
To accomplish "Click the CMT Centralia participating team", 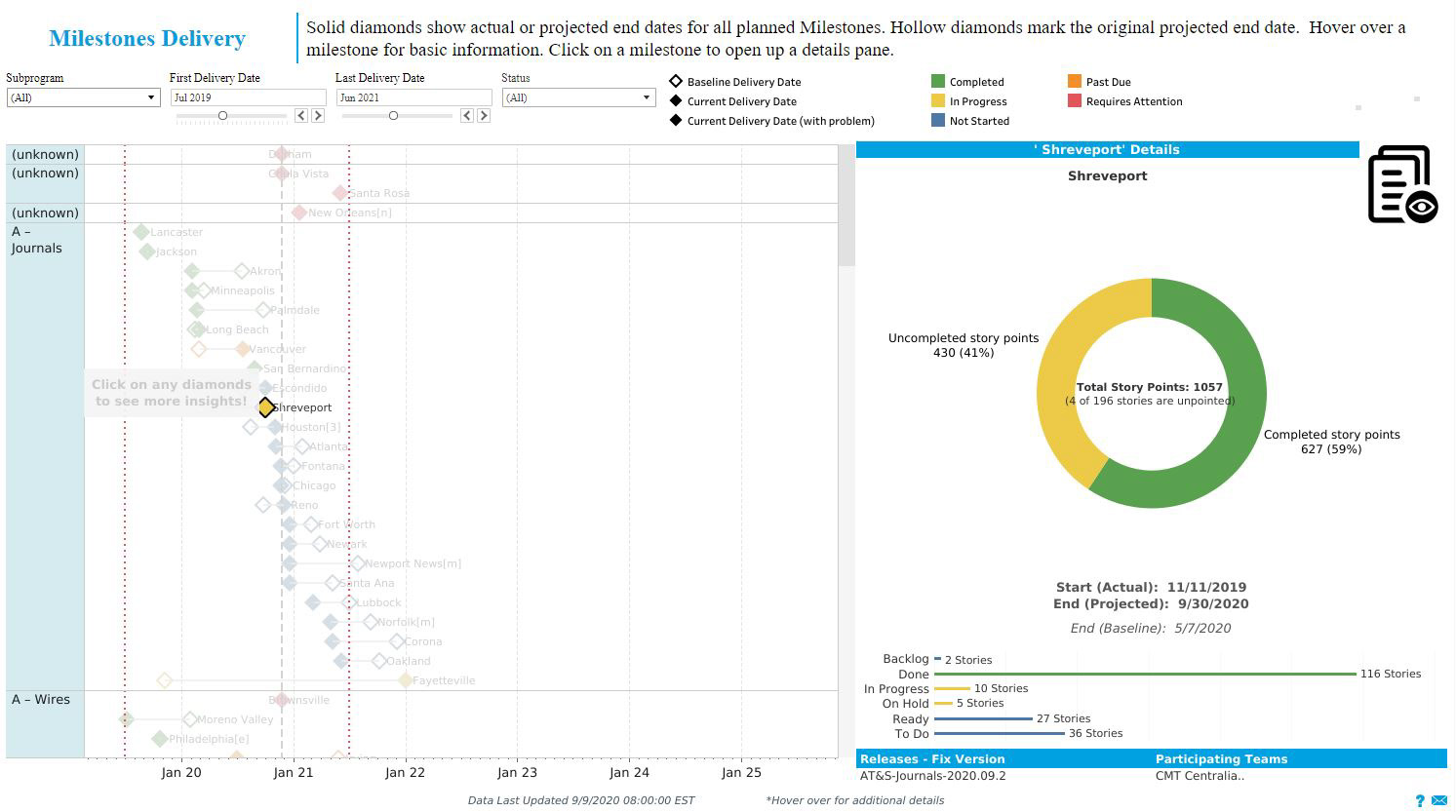I will (x=1200, y=776).
